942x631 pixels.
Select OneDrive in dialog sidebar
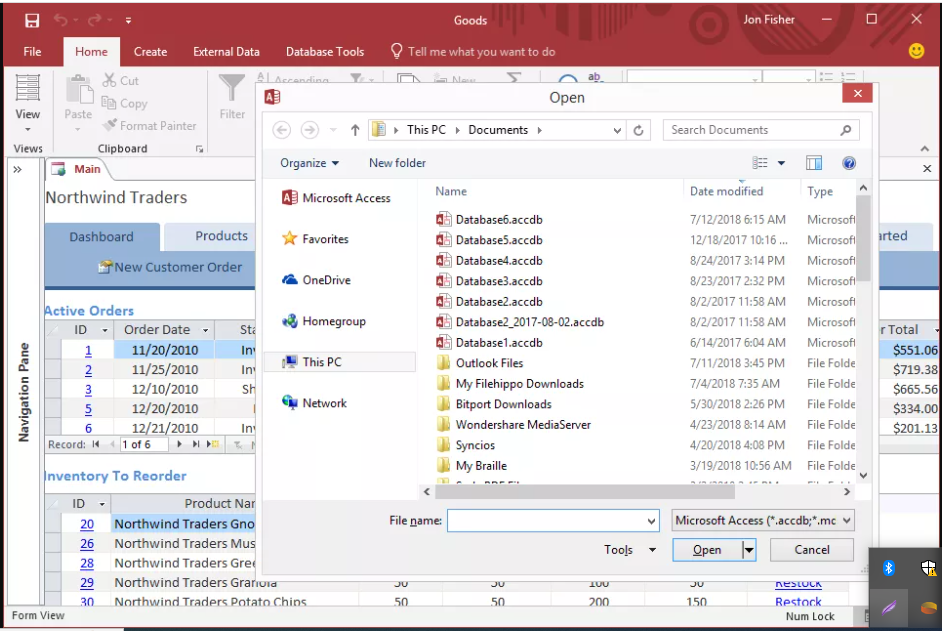[x=317, y=280]
